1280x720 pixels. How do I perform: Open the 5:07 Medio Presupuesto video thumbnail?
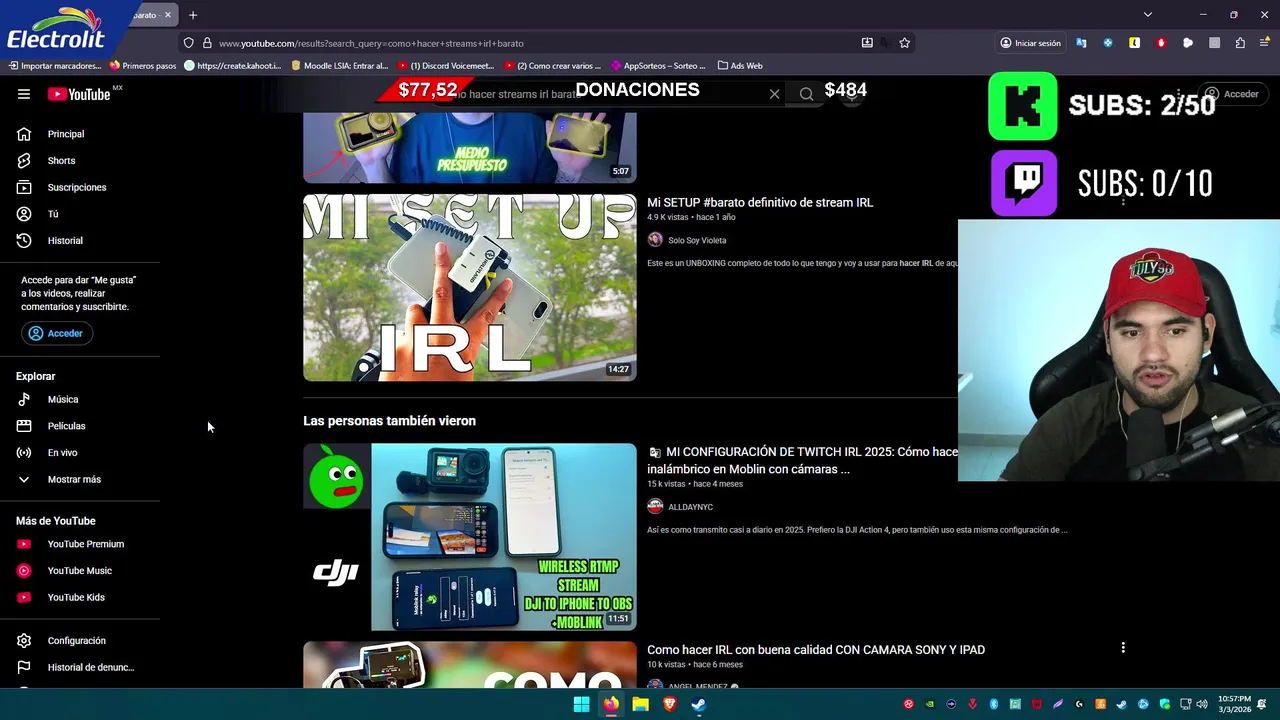tap(469, 147)
